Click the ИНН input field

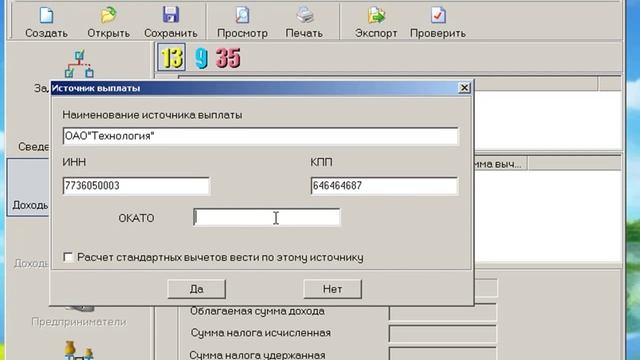[136, 186]
